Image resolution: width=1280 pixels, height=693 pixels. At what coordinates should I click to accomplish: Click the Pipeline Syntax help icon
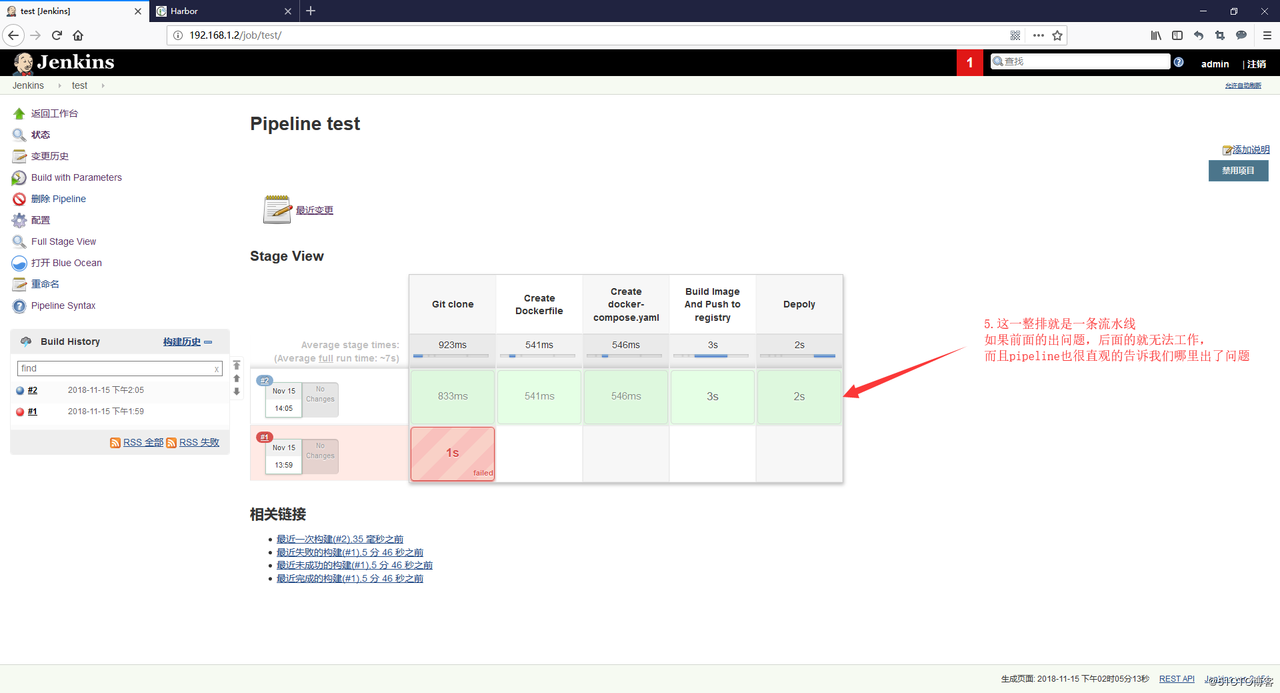click(x=19, y=306)
